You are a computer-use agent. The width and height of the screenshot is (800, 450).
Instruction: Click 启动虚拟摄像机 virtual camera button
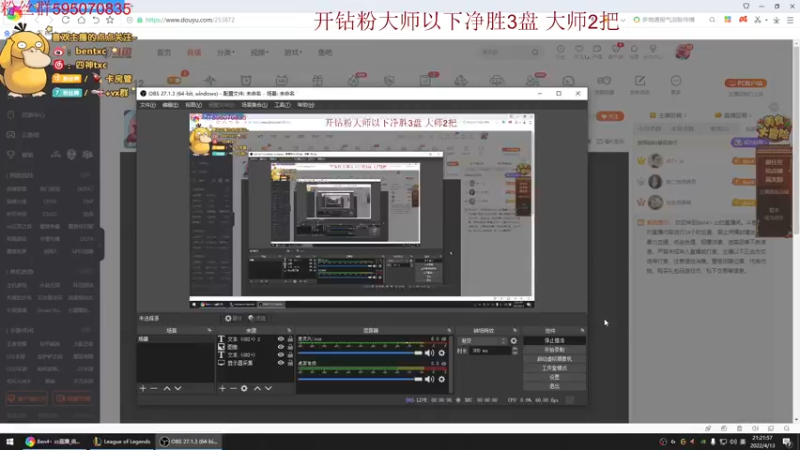tap(554, 359)
